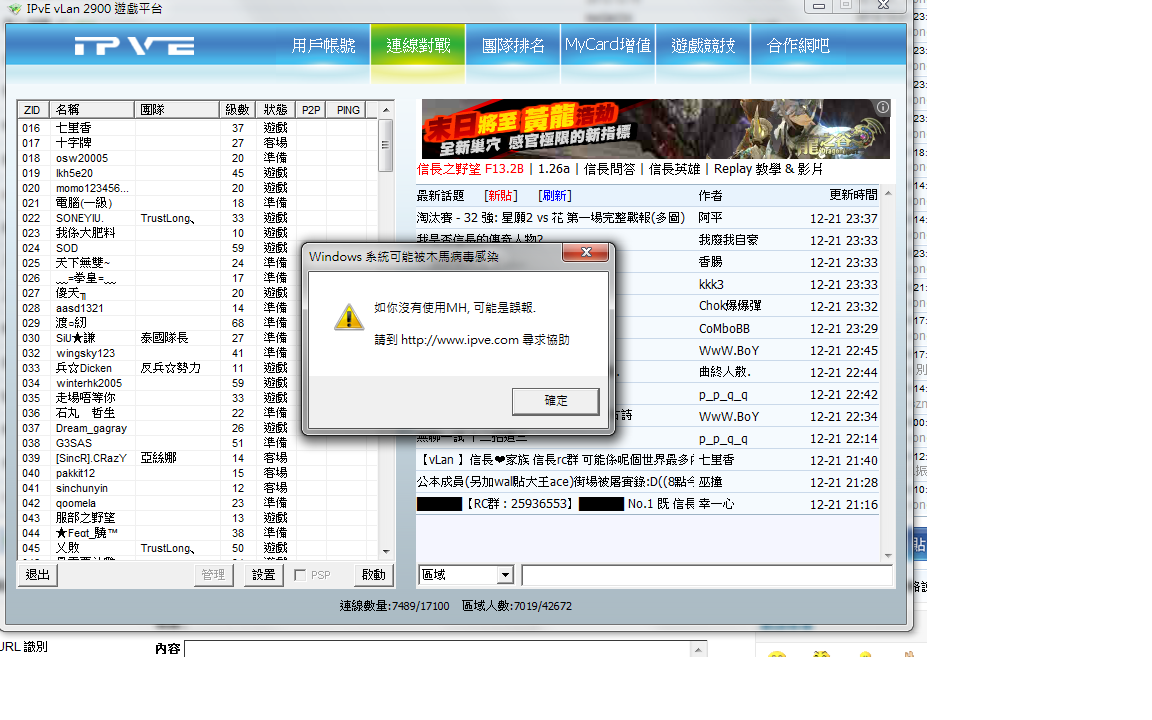Click the IPvE app icon in the title bar
The image size is (1152, 720).
click(x=14, y=9)
